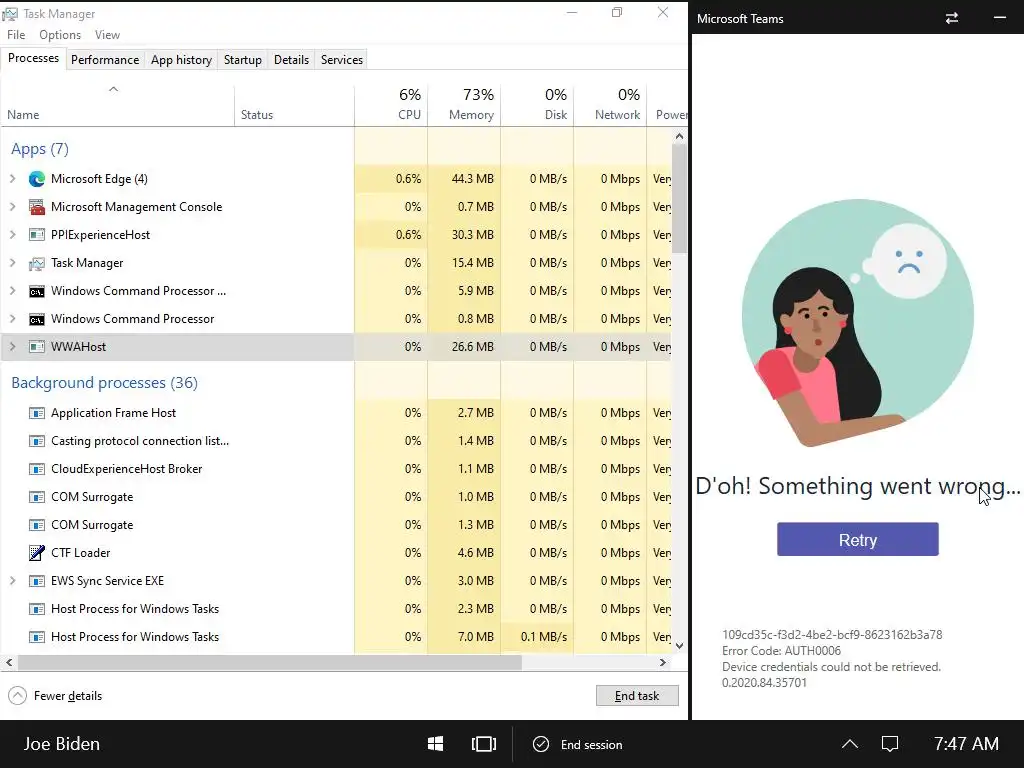Image resolution: width=1024 pixels, height=768 pixels.
Task: Toggle Name column sort arrow
Action: click(x=113, y=89)
